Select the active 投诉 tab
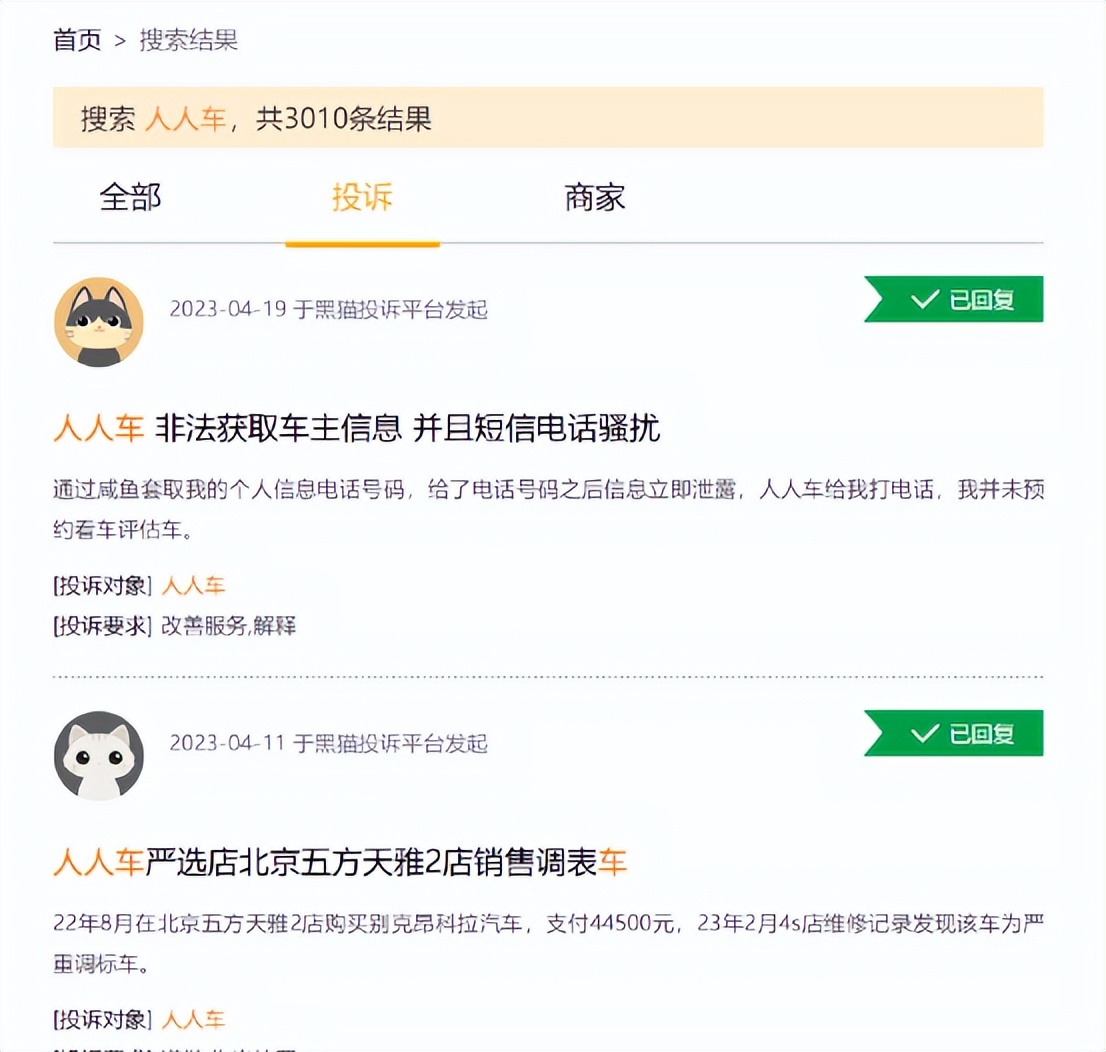 coord(363,198)
